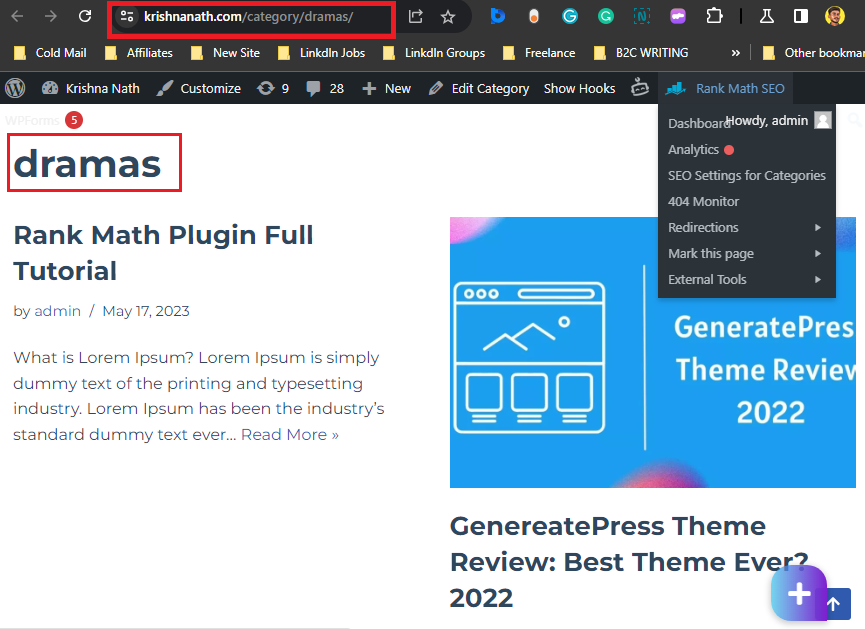Open the Freelance bookmark folder

(539, 53)
